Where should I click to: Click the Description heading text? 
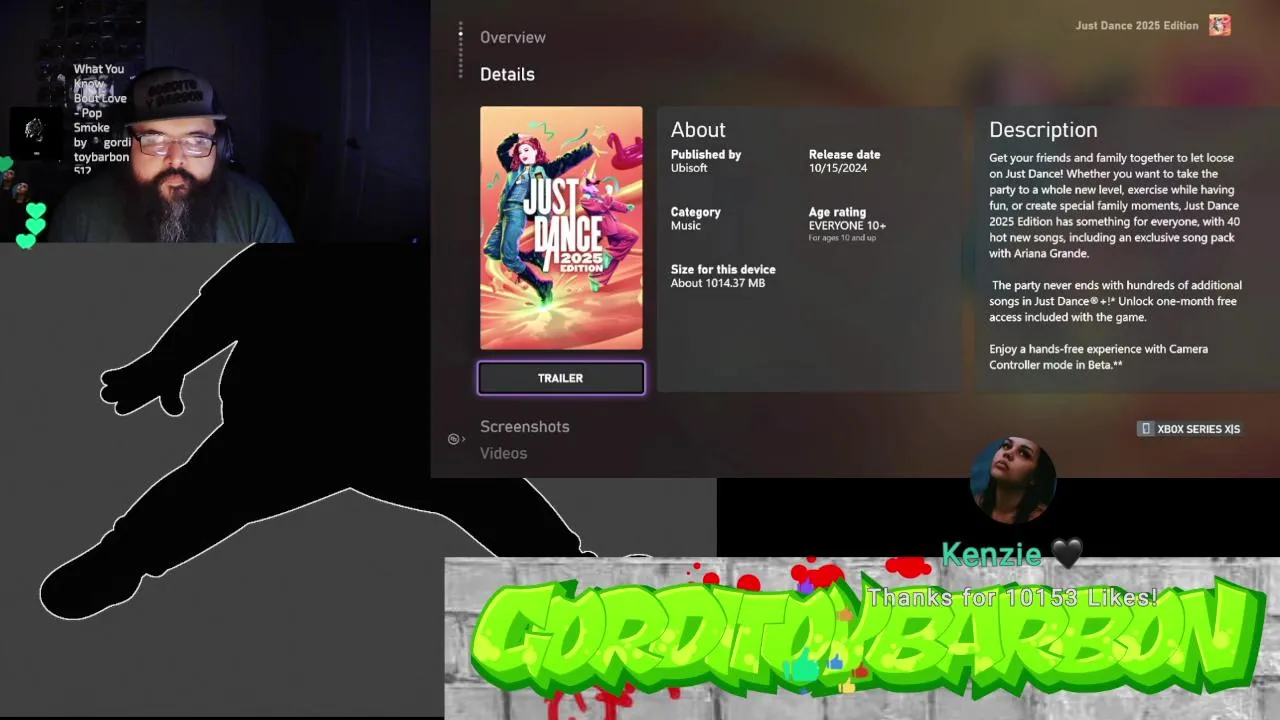tap(1043, 130)
